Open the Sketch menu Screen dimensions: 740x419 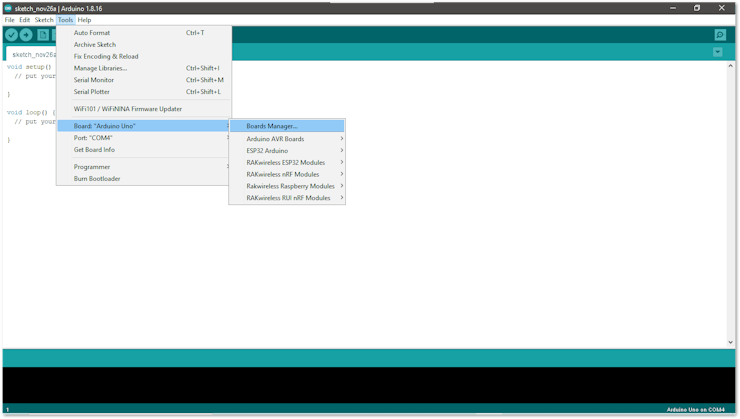point(44,20)
